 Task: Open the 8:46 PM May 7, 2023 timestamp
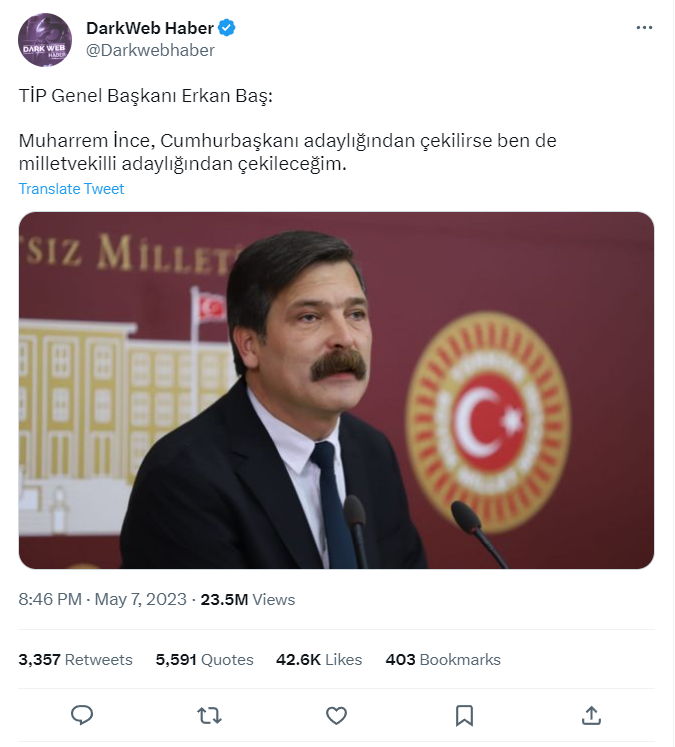coord(103,600)
